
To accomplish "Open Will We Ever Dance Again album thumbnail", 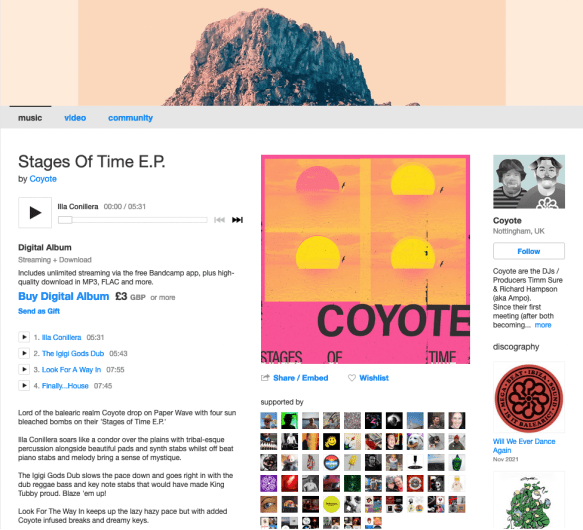I will click(529, 397).
